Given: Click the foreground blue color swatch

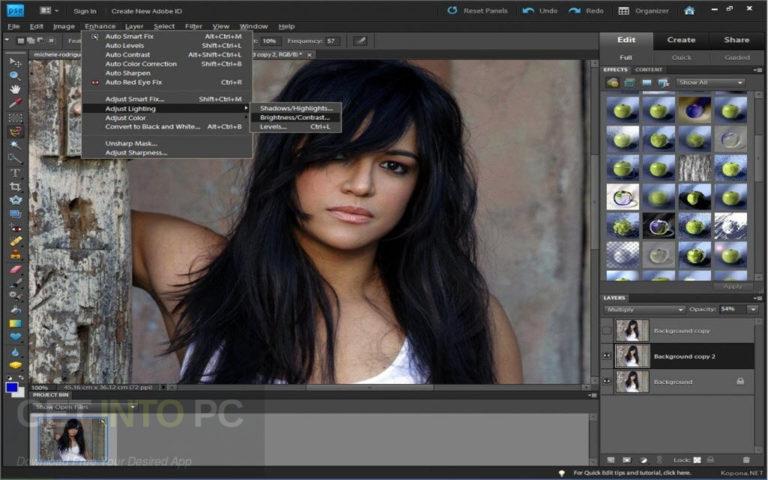Looking at the screenshot, I should pyautogui.click(x=11, y=388).
